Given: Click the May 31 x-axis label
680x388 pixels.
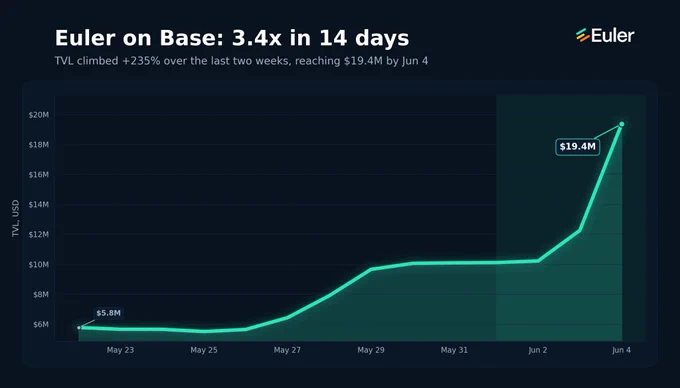Looking at the screenshot, I should click(454, 350).
